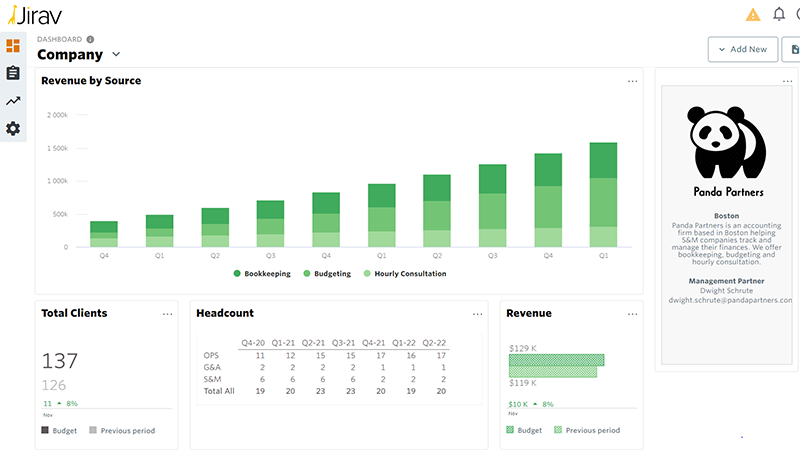Toggle Bookkeeping series in chart legend

point(263,273)
